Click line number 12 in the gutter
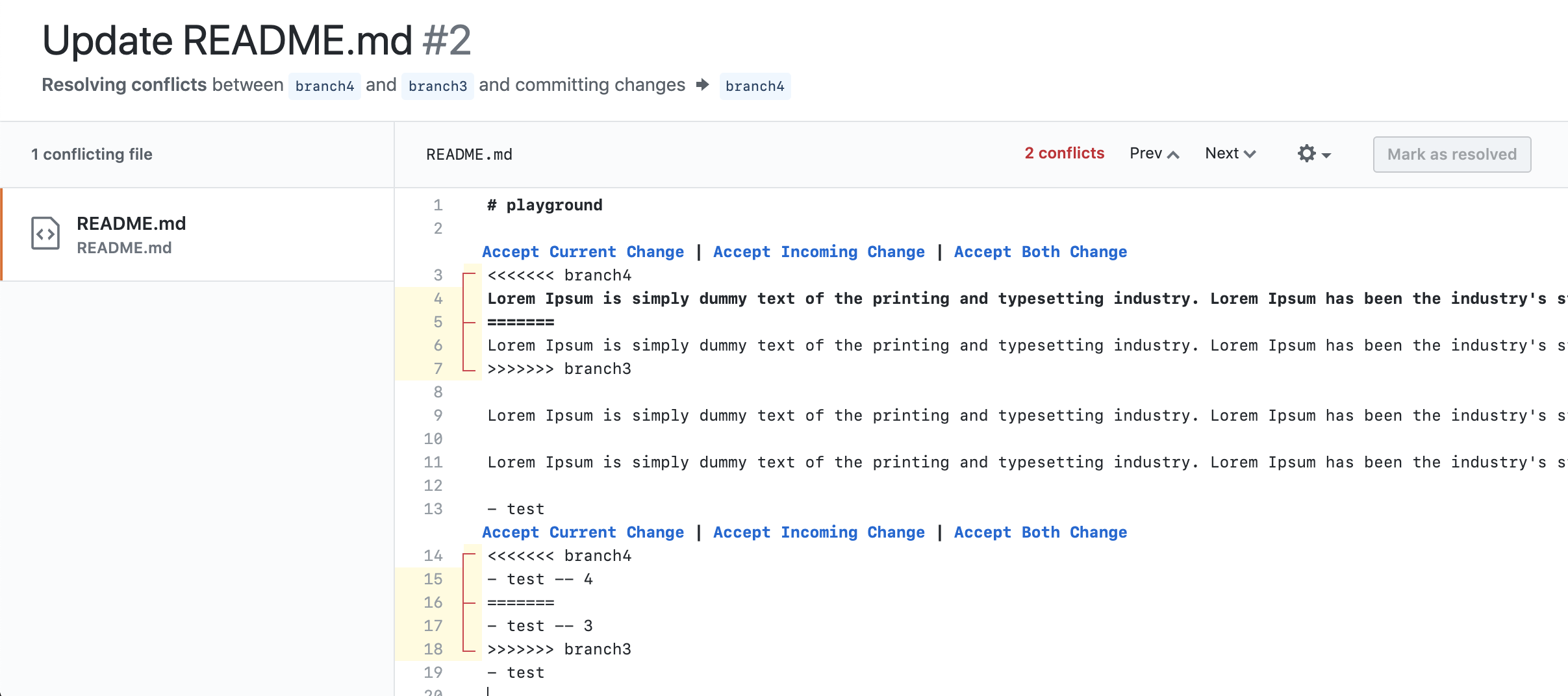This screenshot has width=1568, height=696. (x=433, y=486)
